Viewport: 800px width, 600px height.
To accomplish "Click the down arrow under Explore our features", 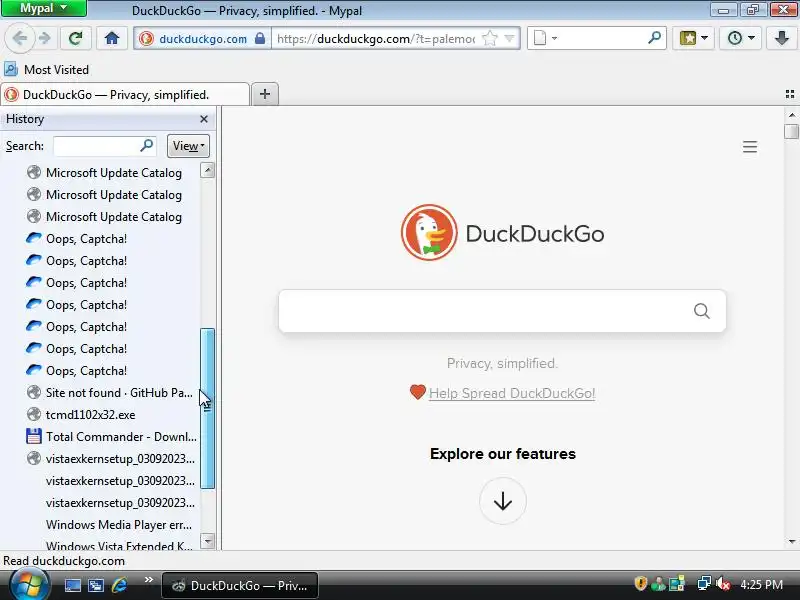I will 503,501.
